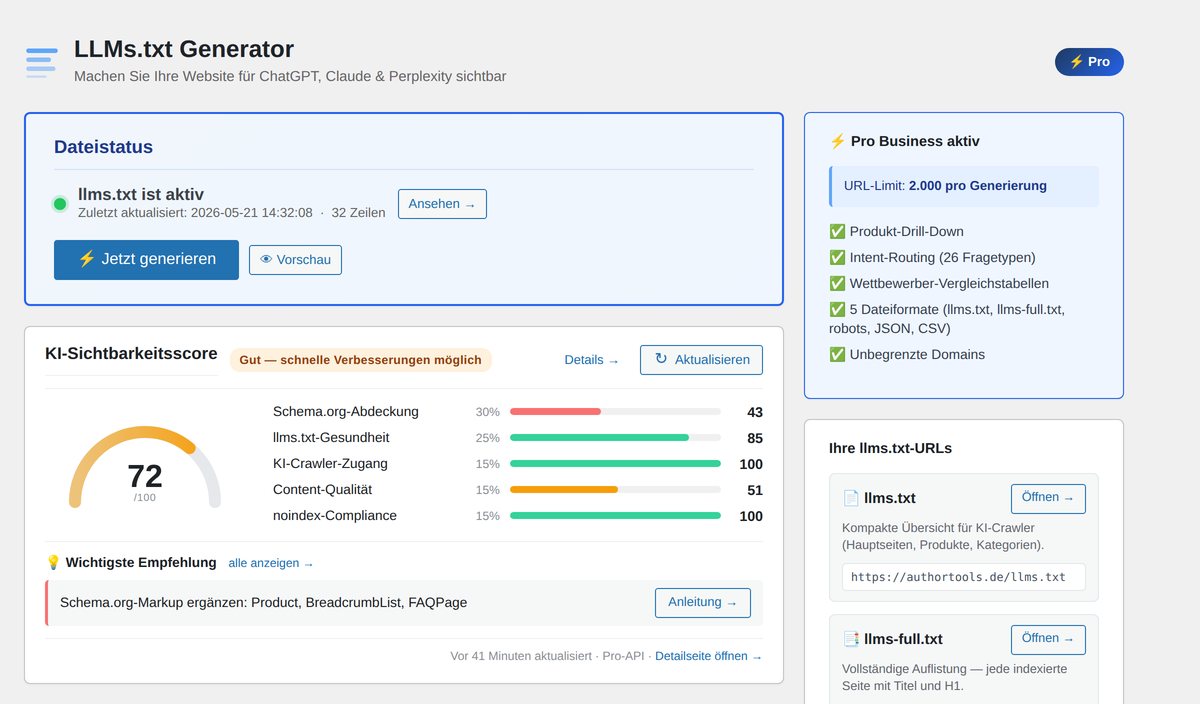Click the green active status dot
The width and height of the screenshot is (1200, 704).
(x=60, y=204)
